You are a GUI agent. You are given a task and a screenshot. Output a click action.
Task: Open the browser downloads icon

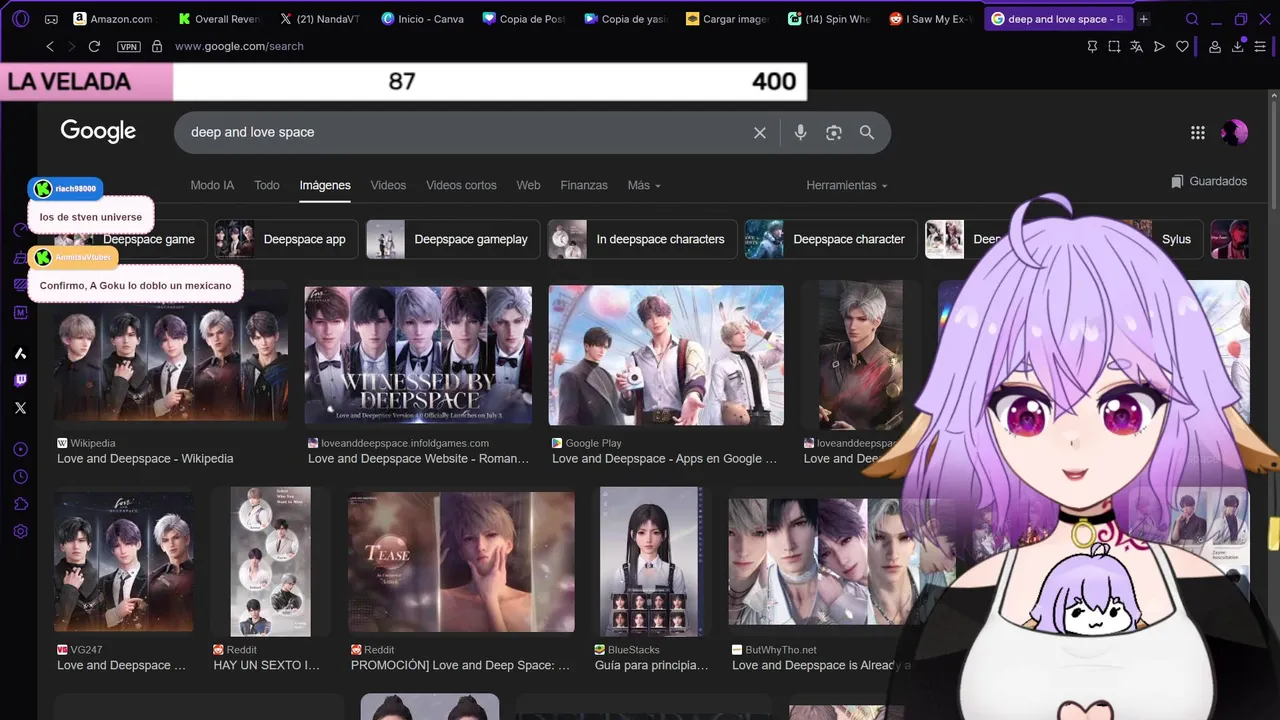(1238, 46)
